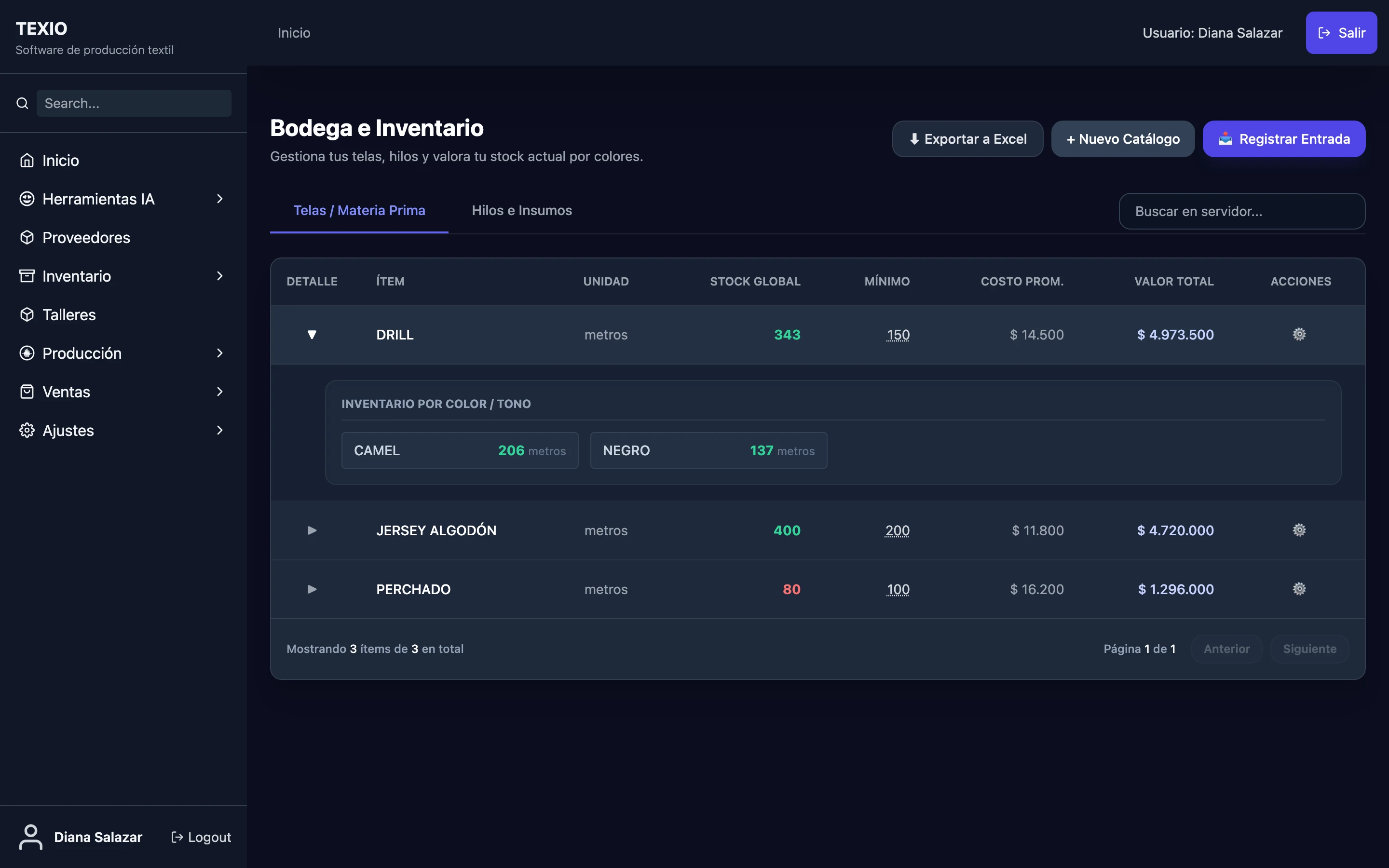
Task: Click the TEXIO logo title
Action: [x=41, y=29]
